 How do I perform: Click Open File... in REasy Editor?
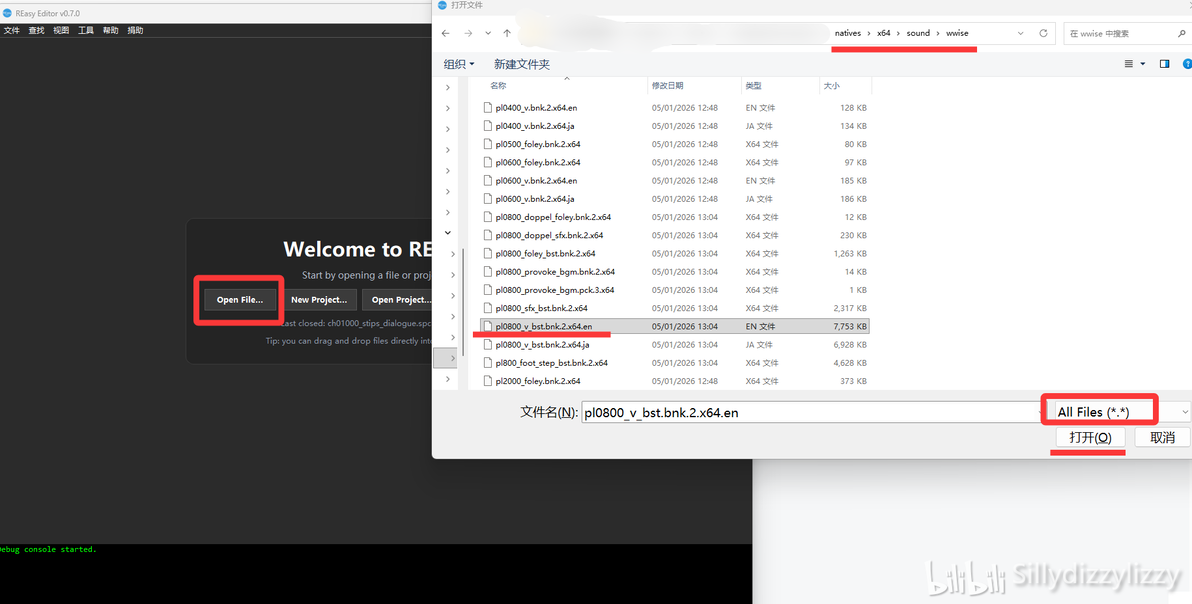click(x=239, y=299)
